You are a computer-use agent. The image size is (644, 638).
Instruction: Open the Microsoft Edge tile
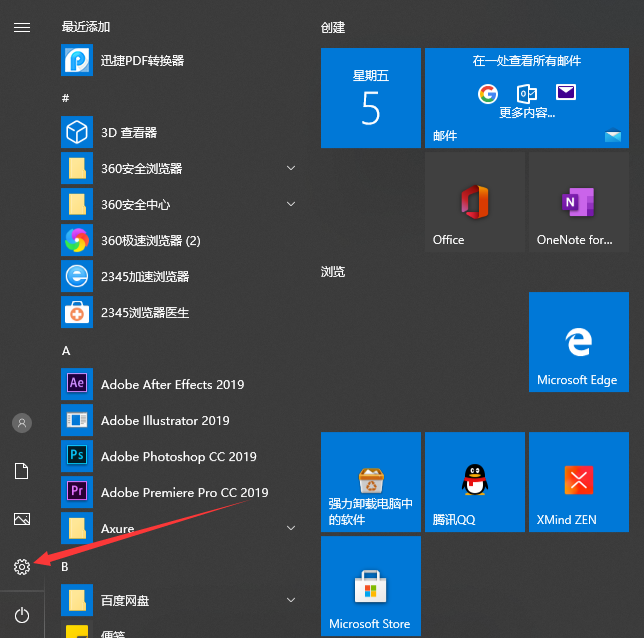coord(577,342)
